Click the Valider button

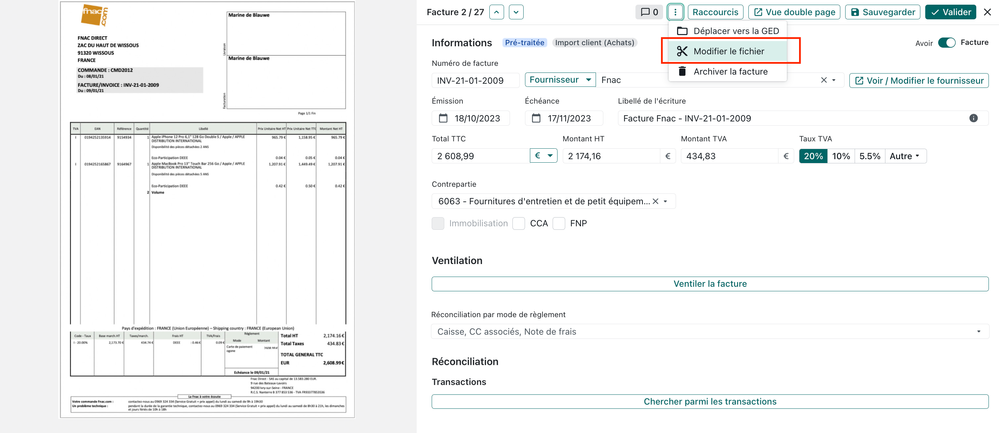point(950,12)
